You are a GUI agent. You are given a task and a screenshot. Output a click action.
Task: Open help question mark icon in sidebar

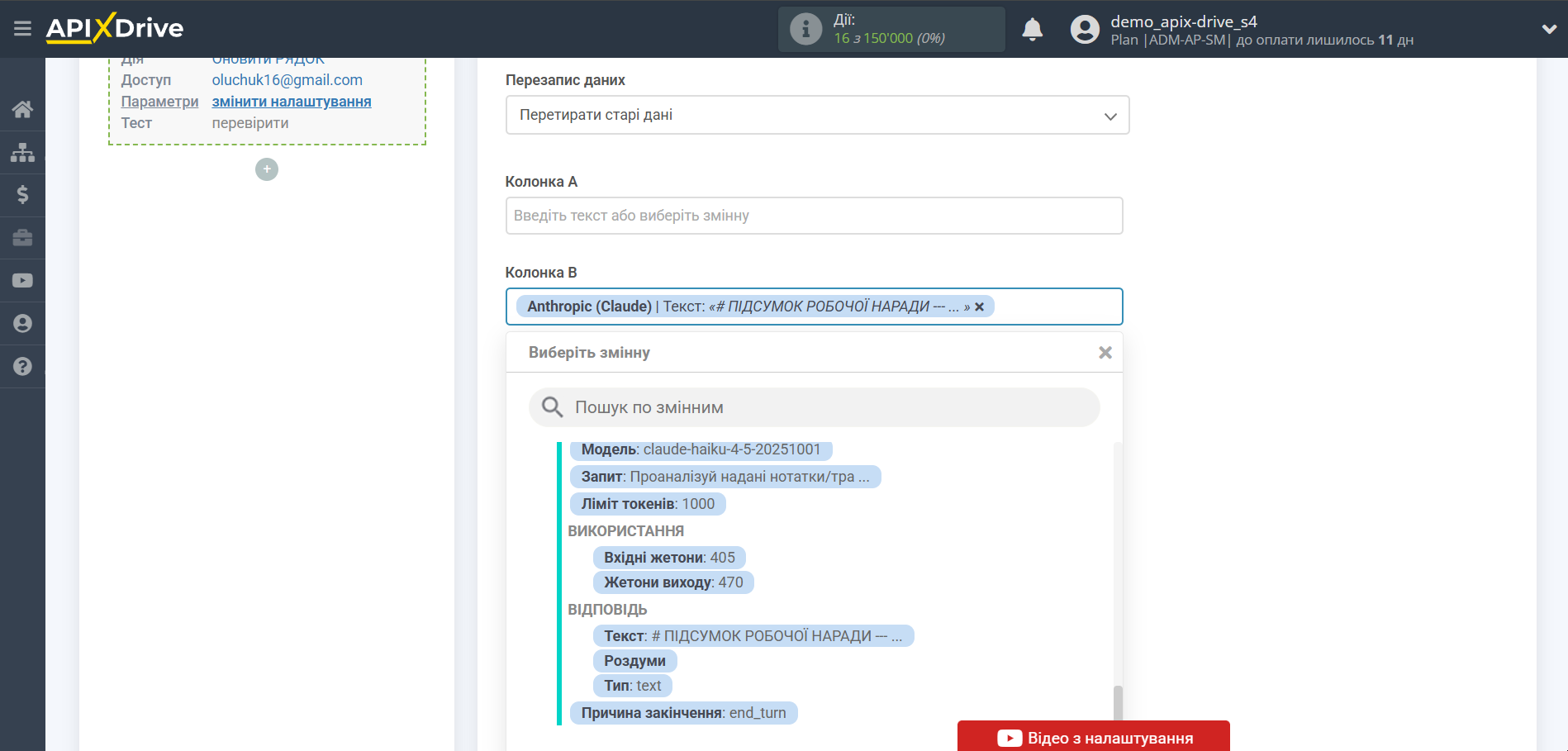(22, 367)
